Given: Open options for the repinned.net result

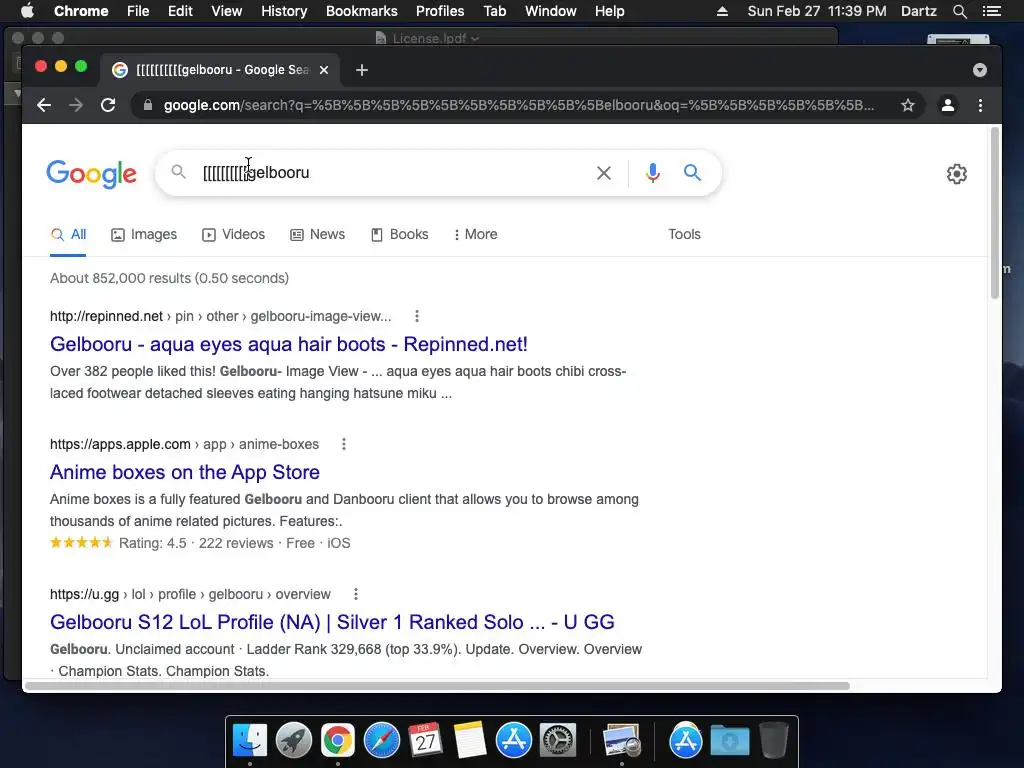Looking at the screenshot, I should (417, 316).
